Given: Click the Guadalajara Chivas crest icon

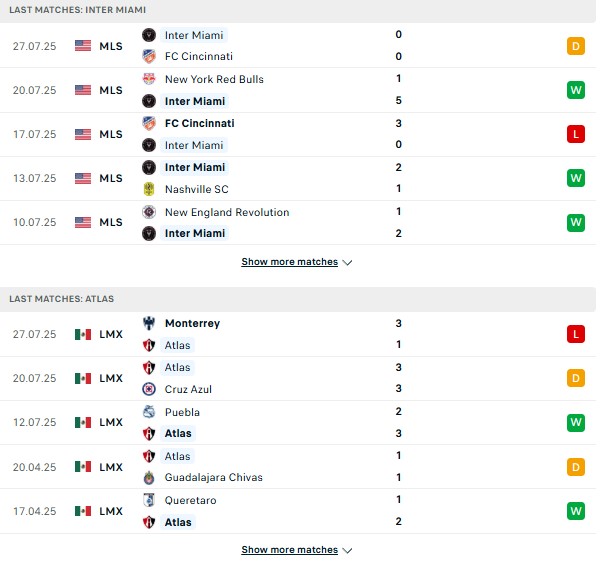Looking at the screenshot, I should (149, 477).
